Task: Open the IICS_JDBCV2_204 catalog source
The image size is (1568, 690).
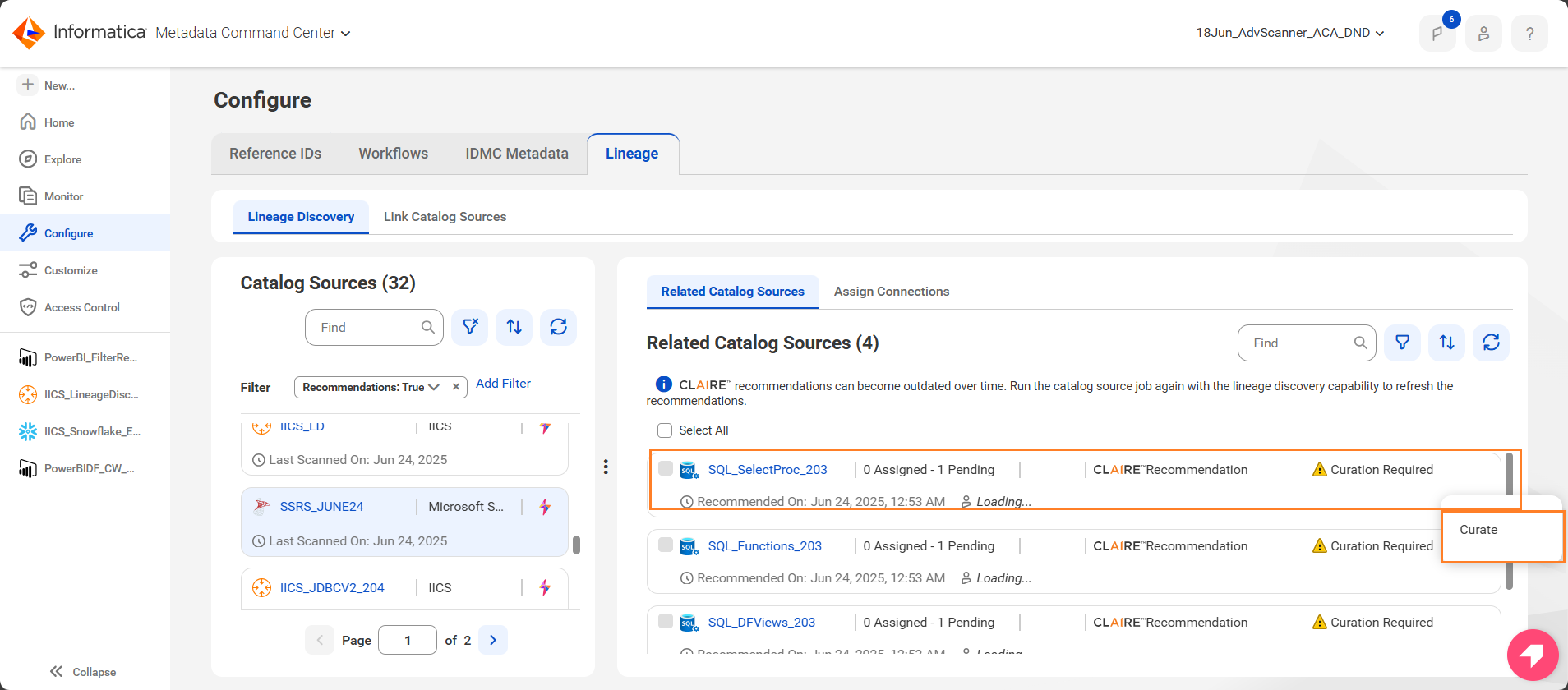Action: tap(332, 588)
